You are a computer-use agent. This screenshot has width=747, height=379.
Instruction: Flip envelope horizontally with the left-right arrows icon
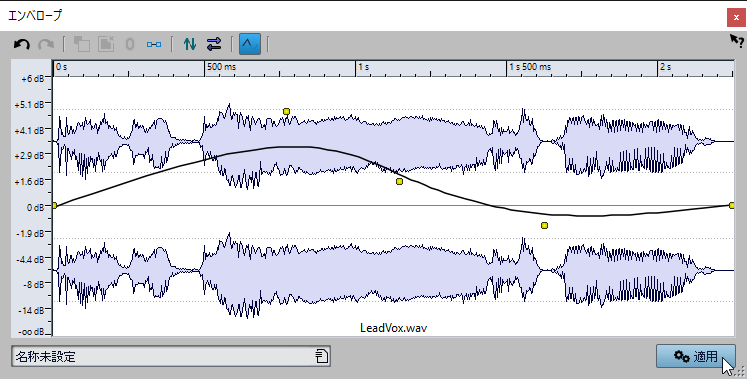[x=214, y=44]
